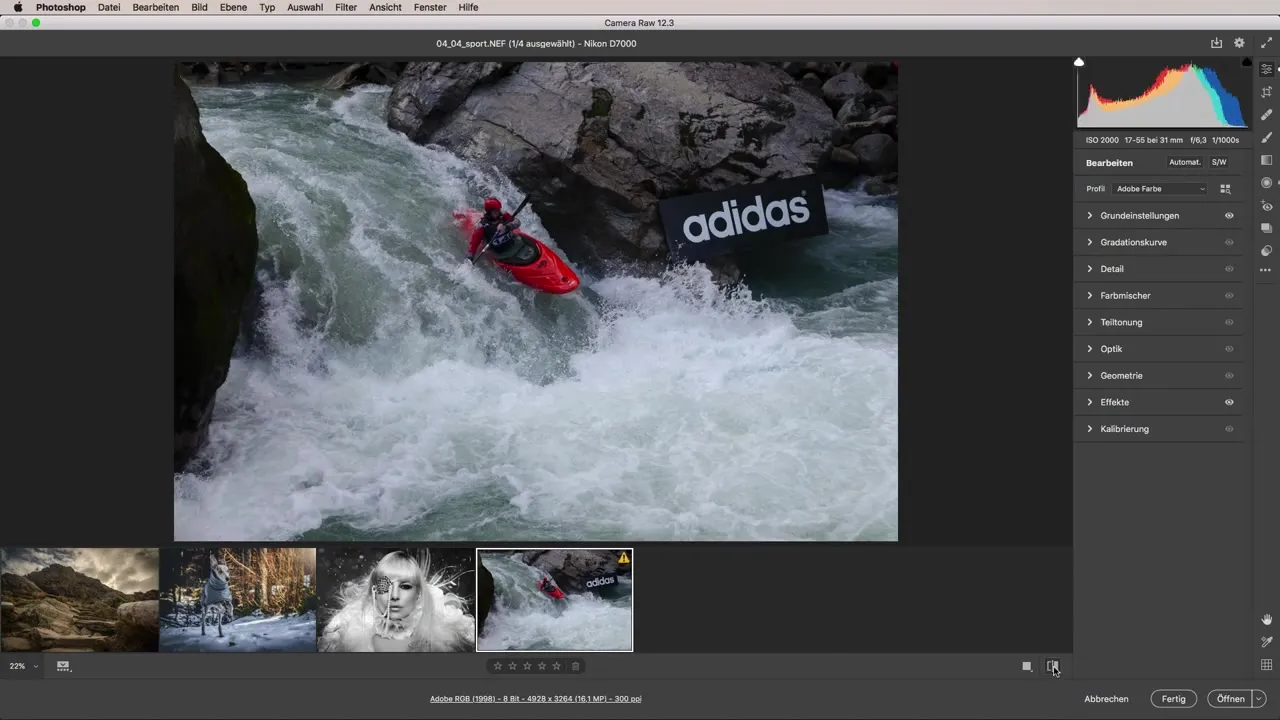Open the Ansicht menu
This screenshot has width=1280, height=720.
coord(385,7)
